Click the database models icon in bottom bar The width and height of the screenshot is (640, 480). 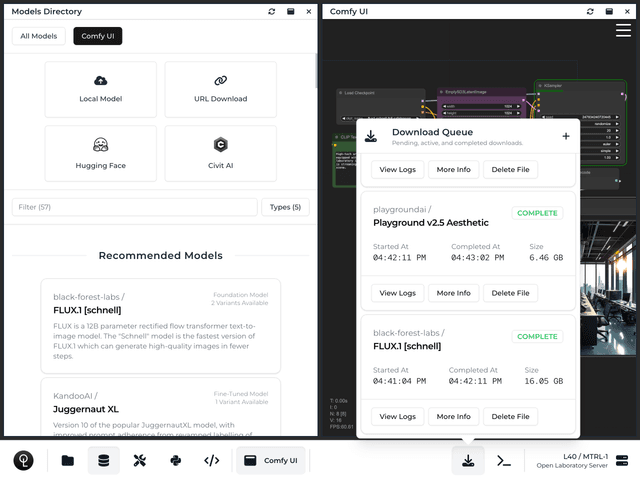[103, 461]
